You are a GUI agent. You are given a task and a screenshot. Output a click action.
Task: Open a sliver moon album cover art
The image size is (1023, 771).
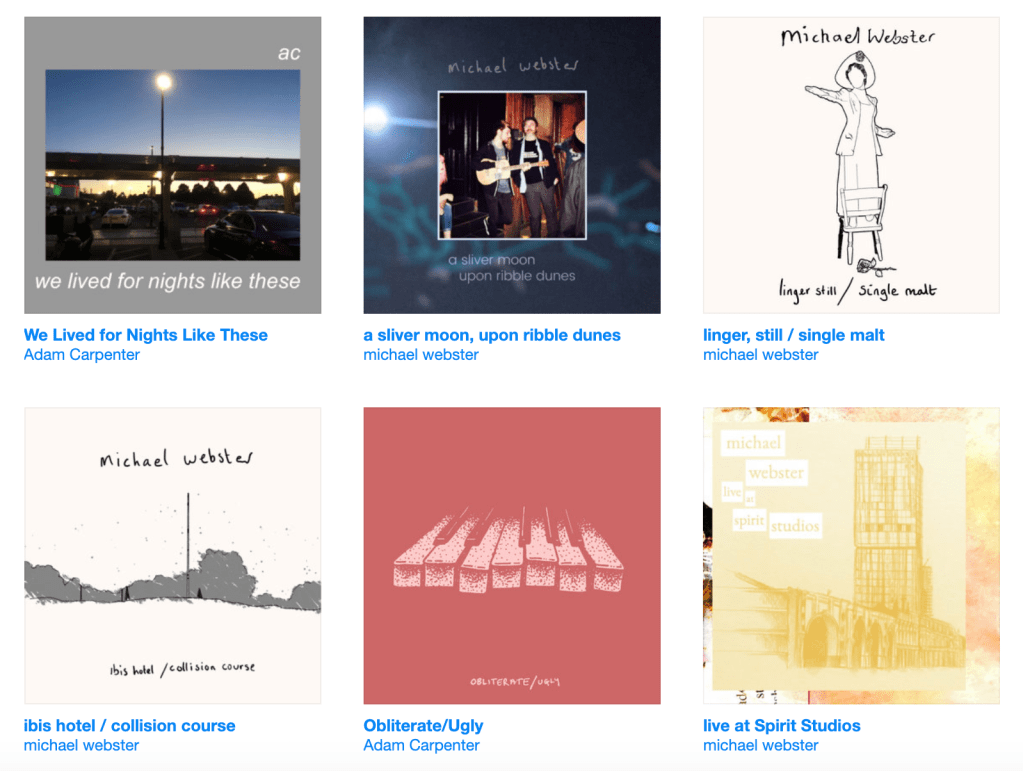[512, 165]
